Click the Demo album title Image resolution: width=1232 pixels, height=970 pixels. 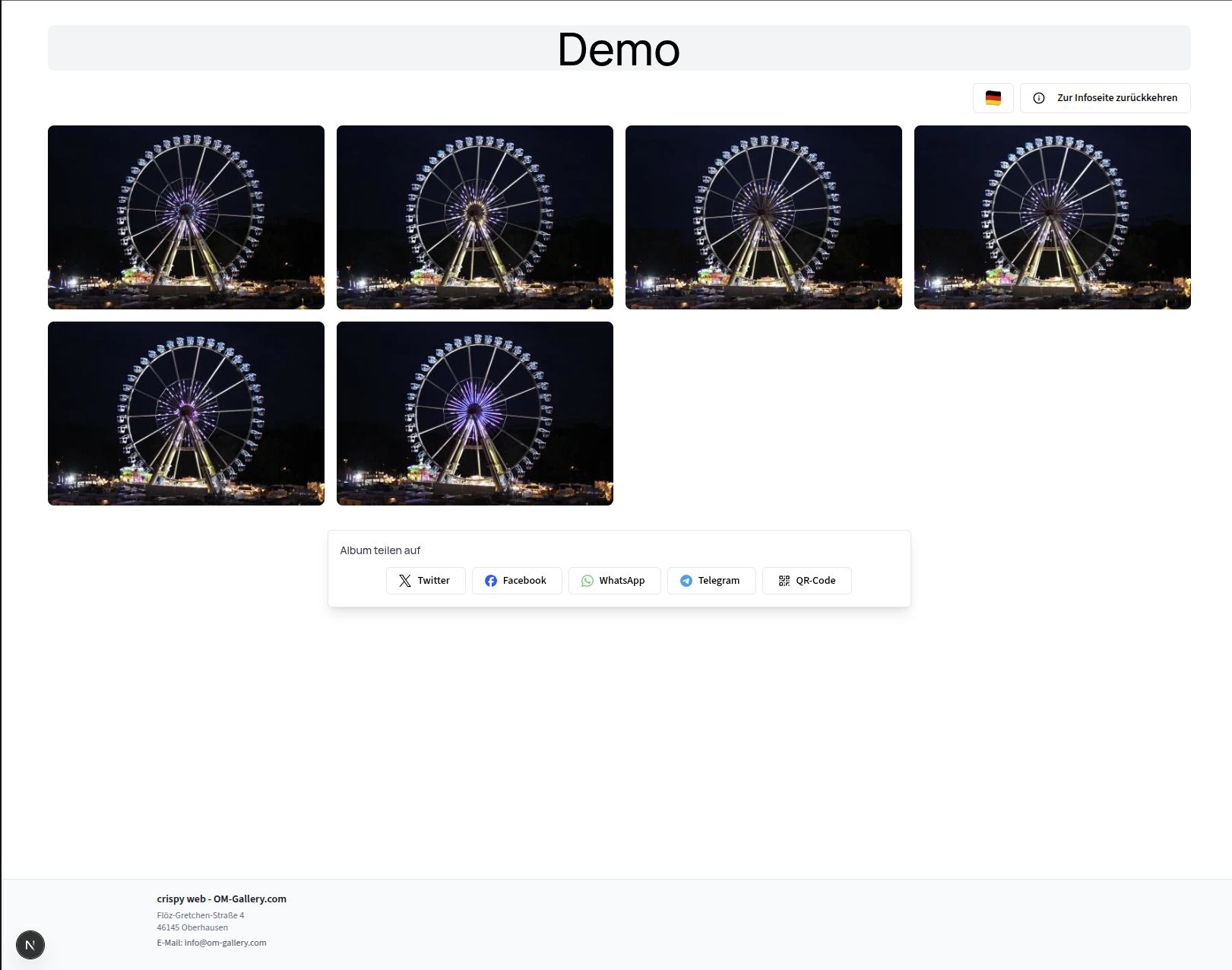[x=619, y=49]
